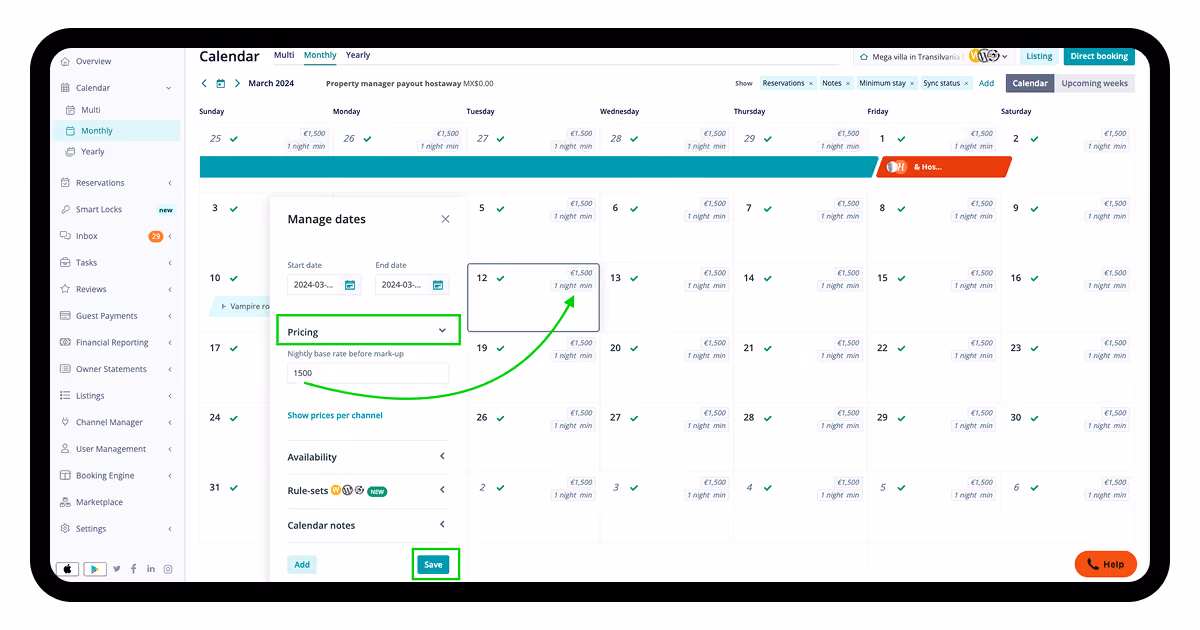Open the Instagram icon in sidebar footer
1200x630 pixels.
pos(168,569)
